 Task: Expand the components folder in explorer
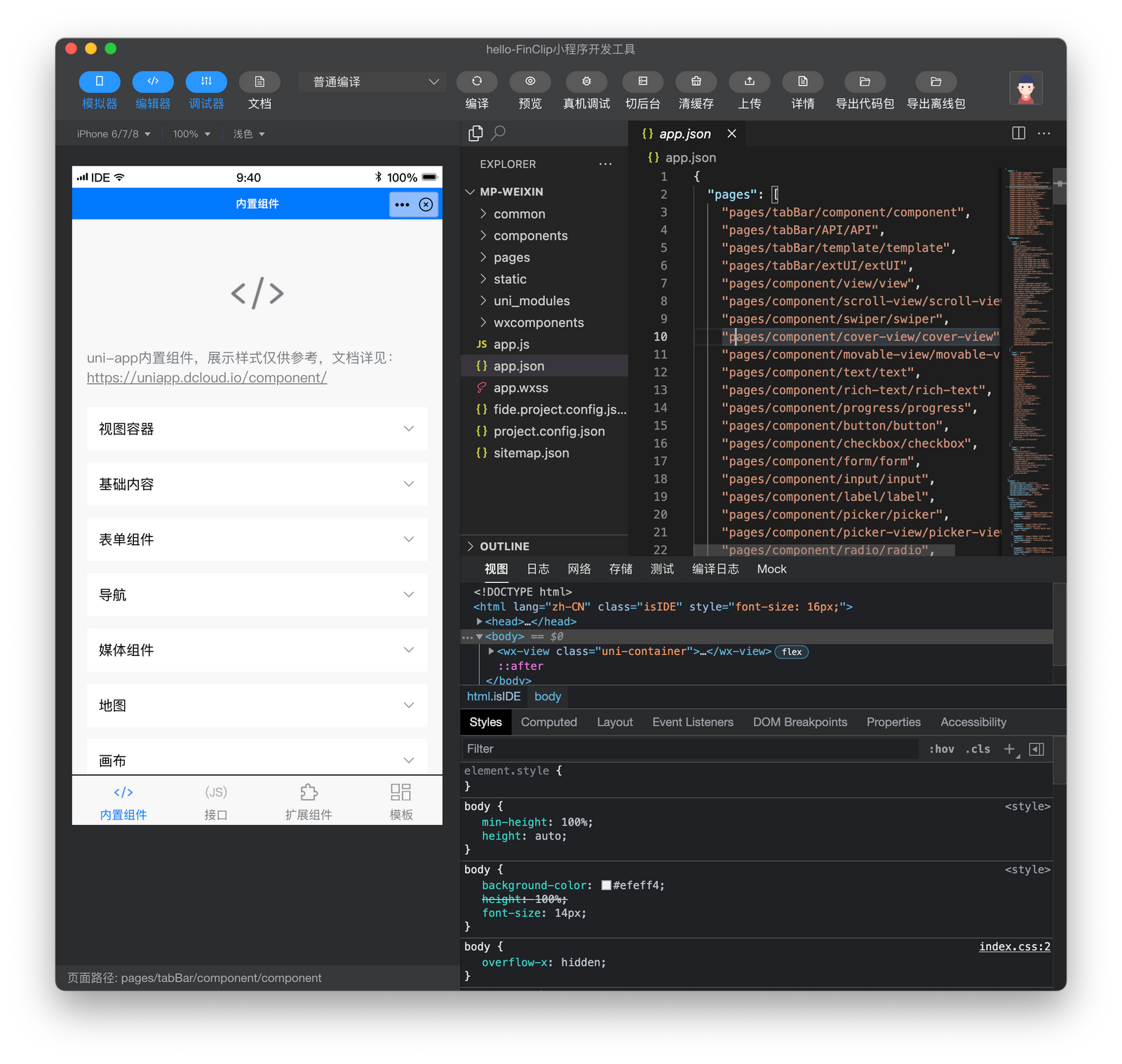click(530, 235)
